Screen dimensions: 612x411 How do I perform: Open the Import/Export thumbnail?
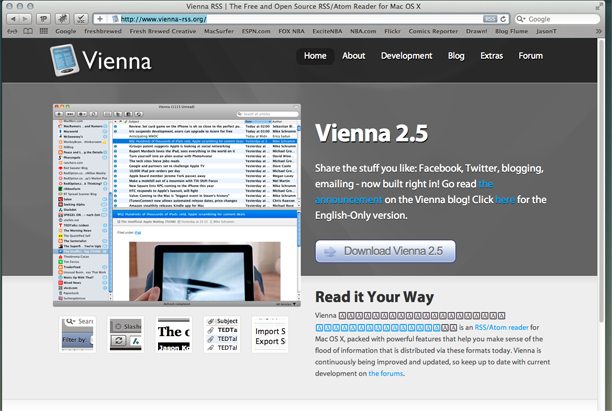(x=270, y=334)
